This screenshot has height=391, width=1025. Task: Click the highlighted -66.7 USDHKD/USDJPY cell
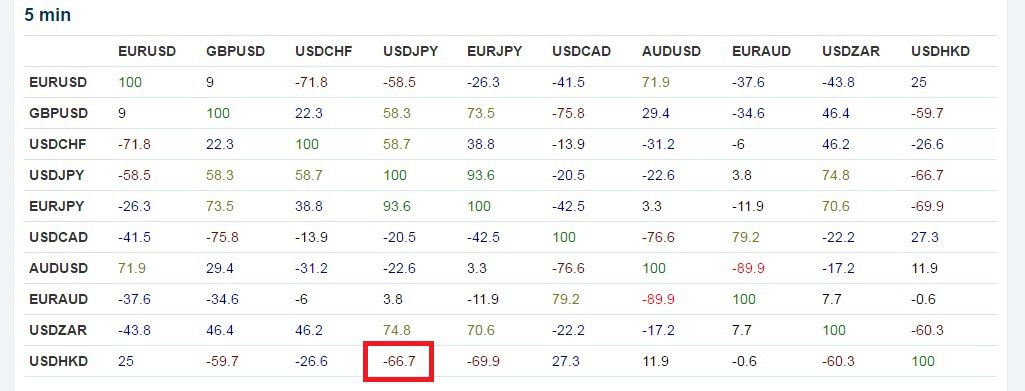(x=399, y=361)
